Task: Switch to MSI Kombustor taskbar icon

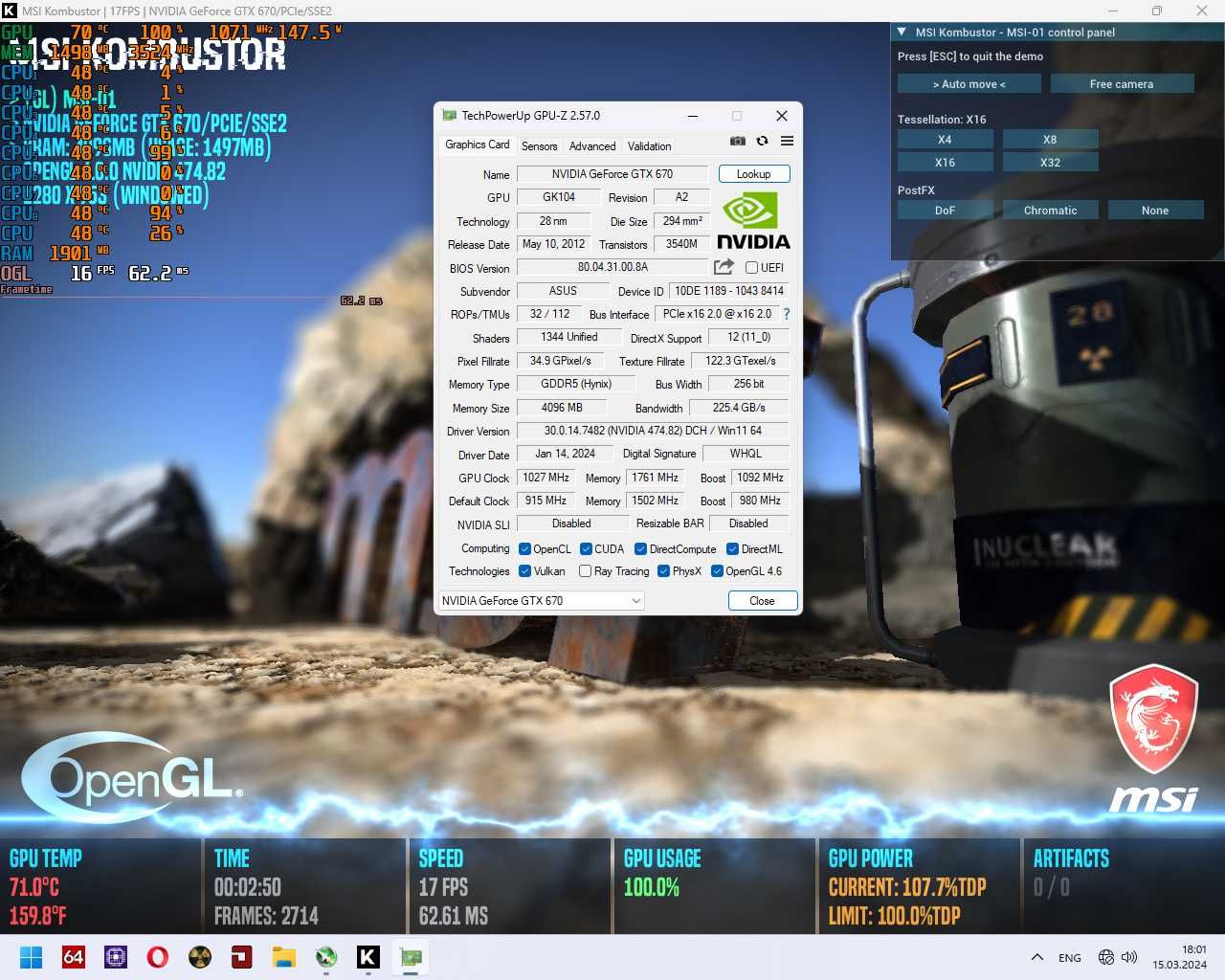Action: point(368,957)
